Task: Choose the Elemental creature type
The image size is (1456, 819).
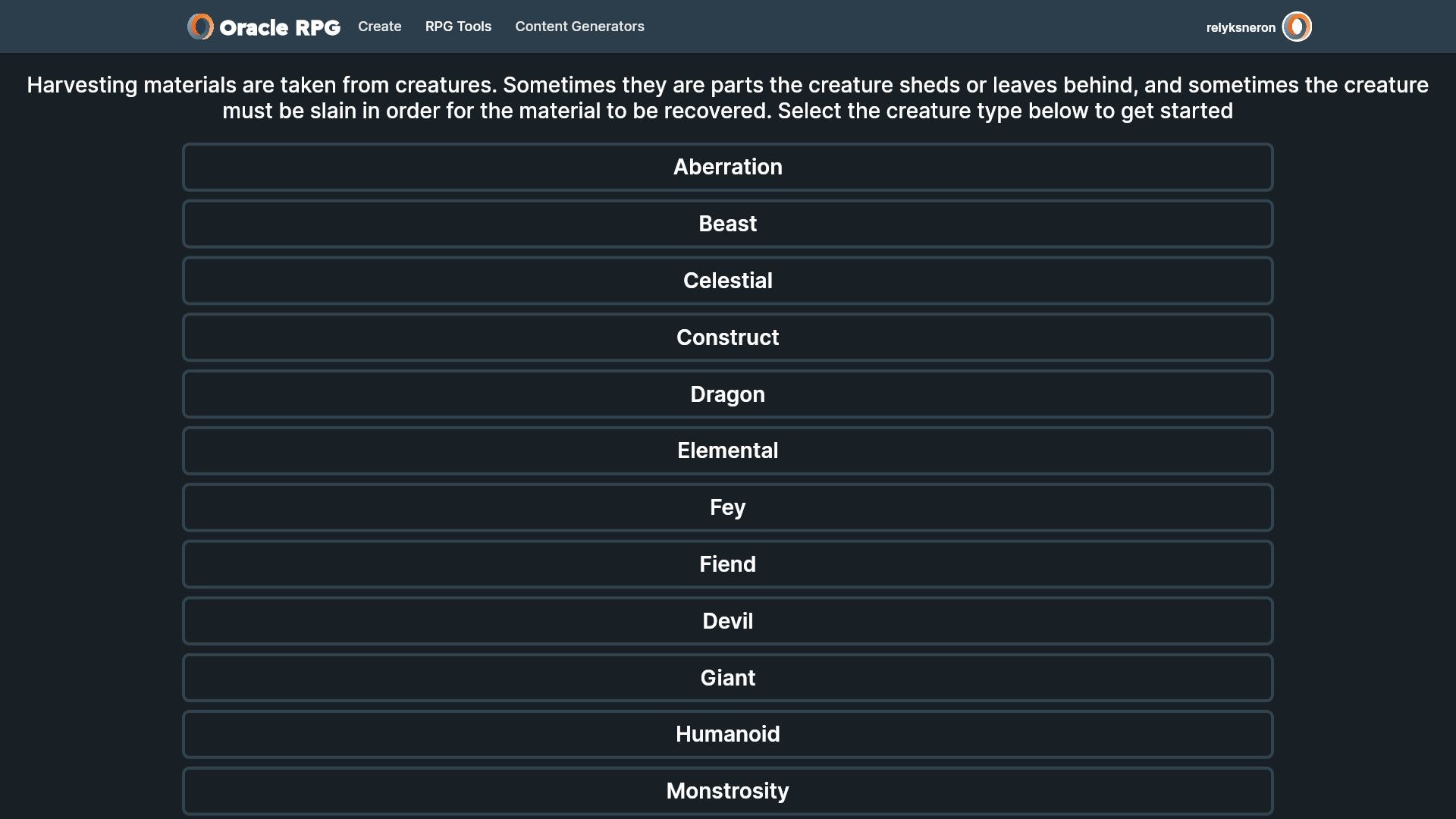Action: [x=727, y=450]
